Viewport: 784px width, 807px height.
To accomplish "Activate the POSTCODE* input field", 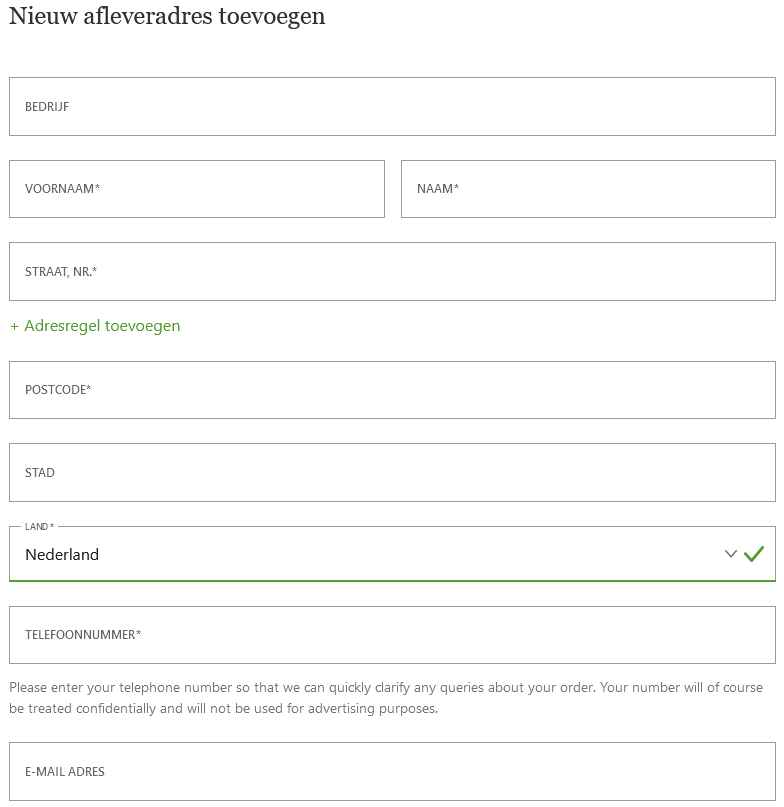I will click(392, 390).
